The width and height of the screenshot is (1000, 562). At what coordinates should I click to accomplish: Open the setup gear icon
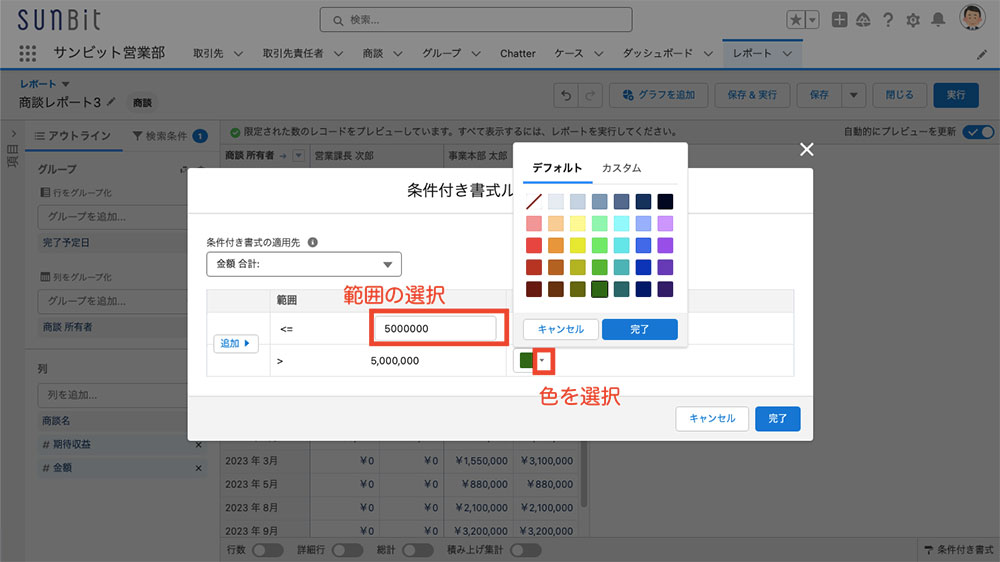pos(913,20)
